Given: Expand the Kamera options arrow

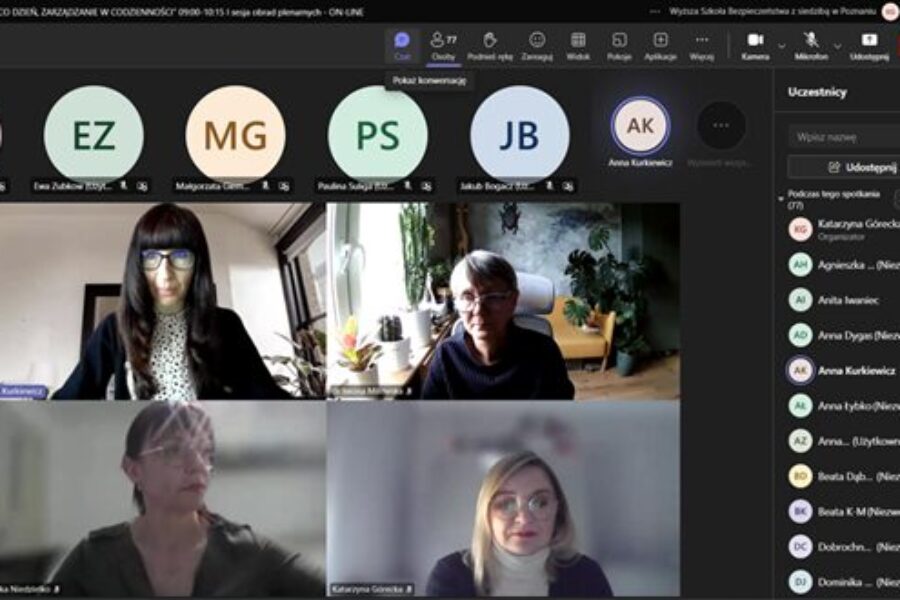Looking at the screenshot, I should 782,46.
